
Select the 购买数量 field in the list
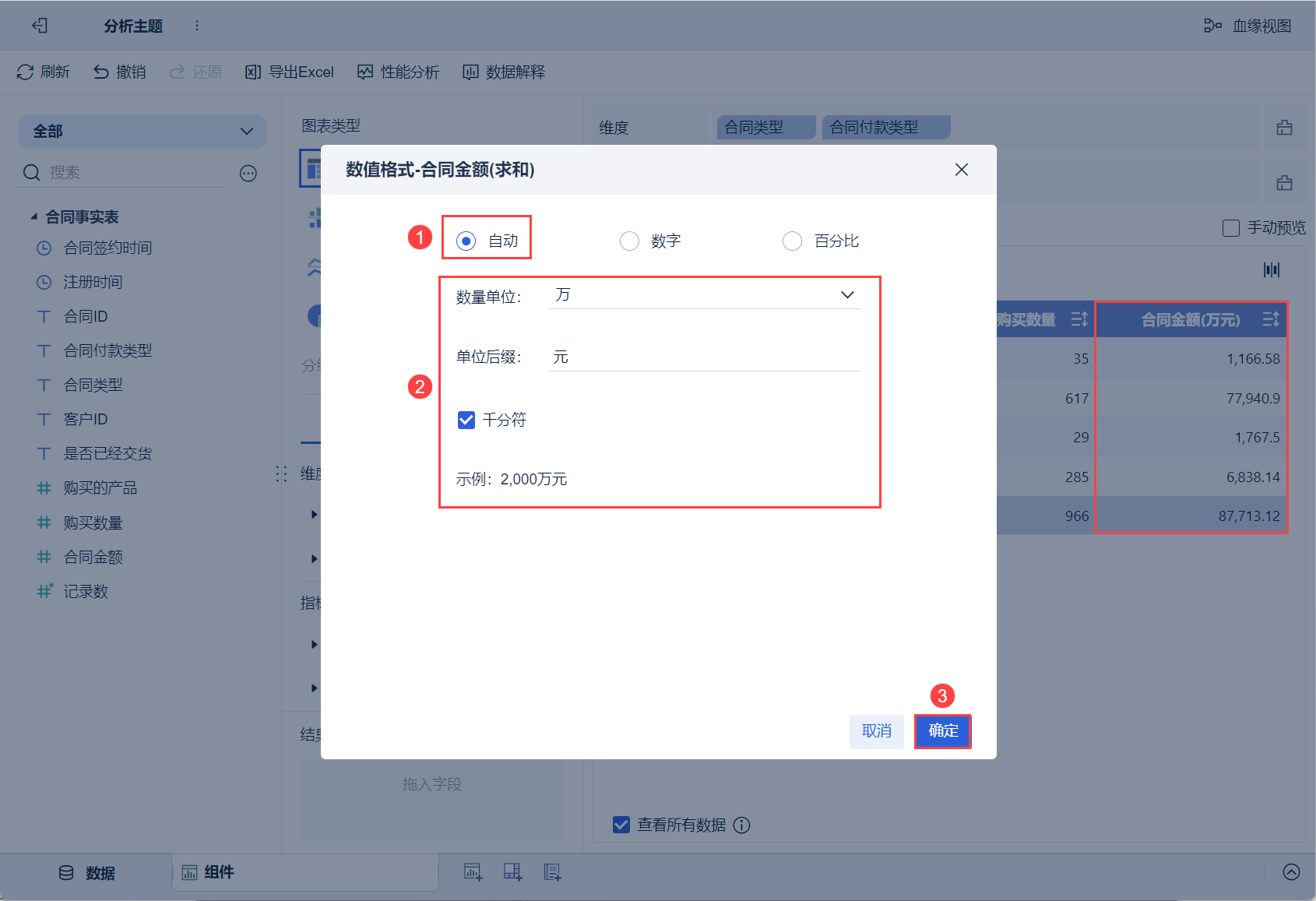tap(80, 523)
